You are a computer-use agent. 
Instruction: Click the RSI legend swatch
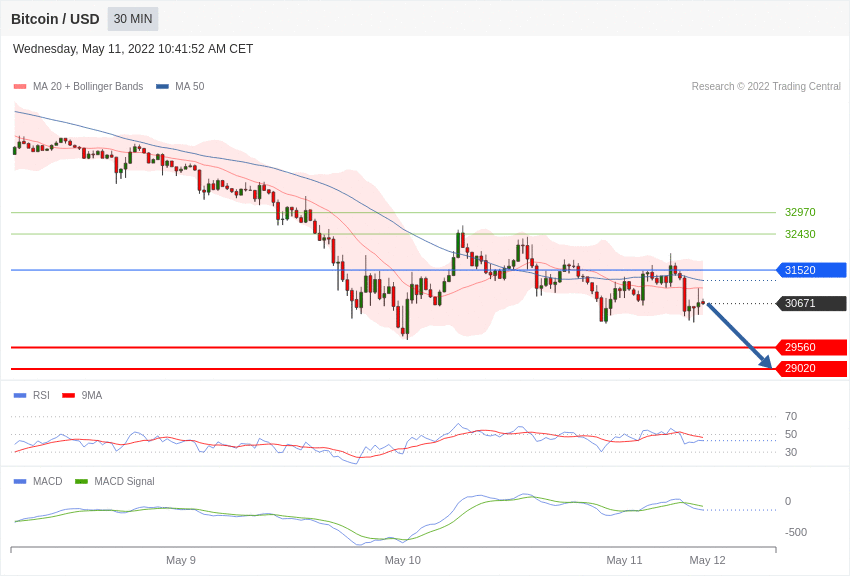[20, 396]
